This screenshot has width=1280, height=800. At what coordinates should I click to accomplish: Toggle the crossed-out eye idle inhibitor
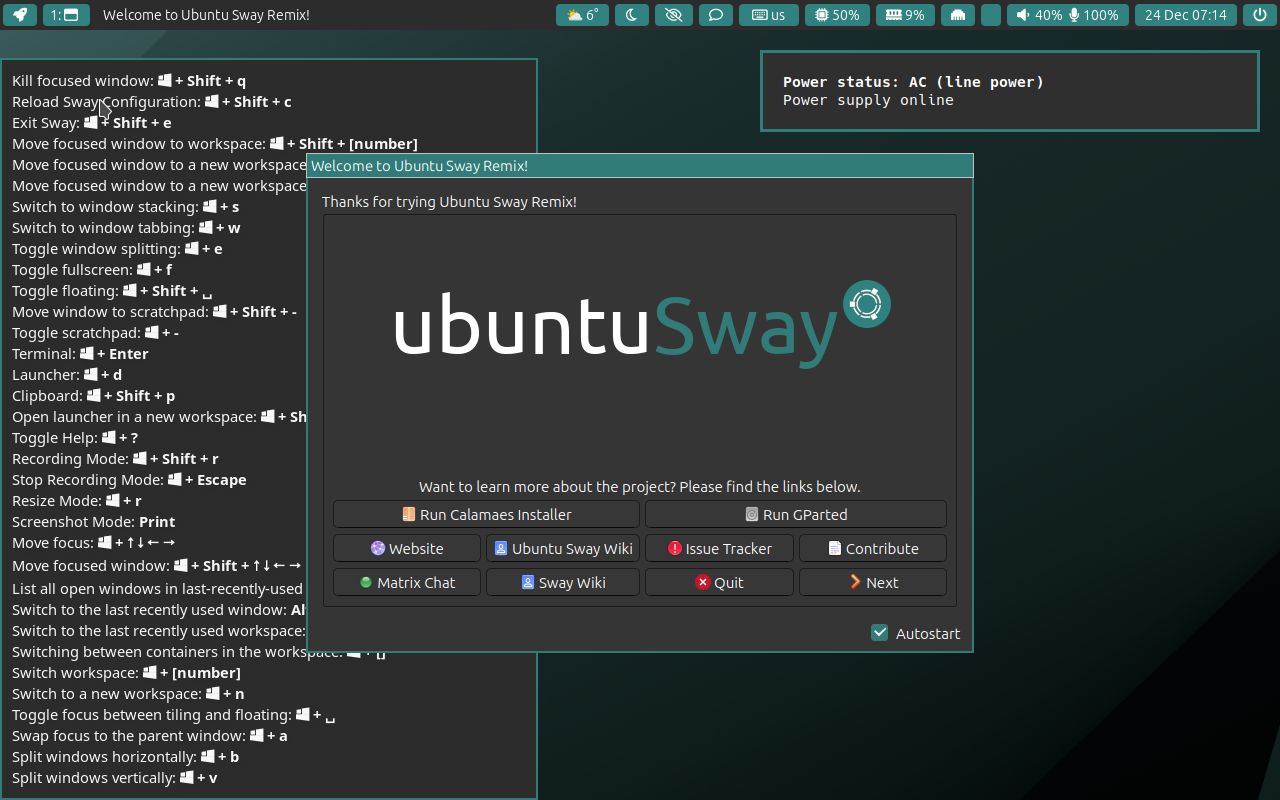click(x=674, y=15)
